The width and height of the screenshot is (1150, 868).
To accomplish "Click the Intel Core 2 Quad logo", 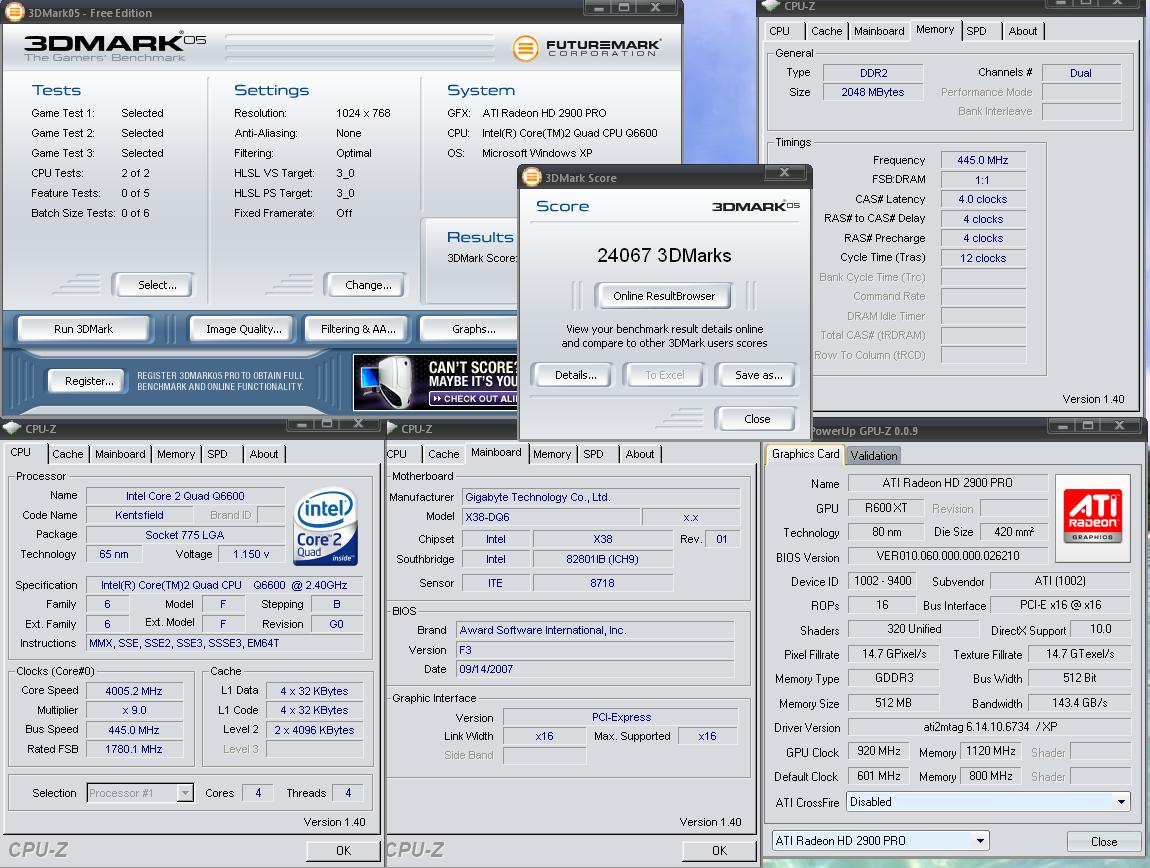I will (325, 526).
